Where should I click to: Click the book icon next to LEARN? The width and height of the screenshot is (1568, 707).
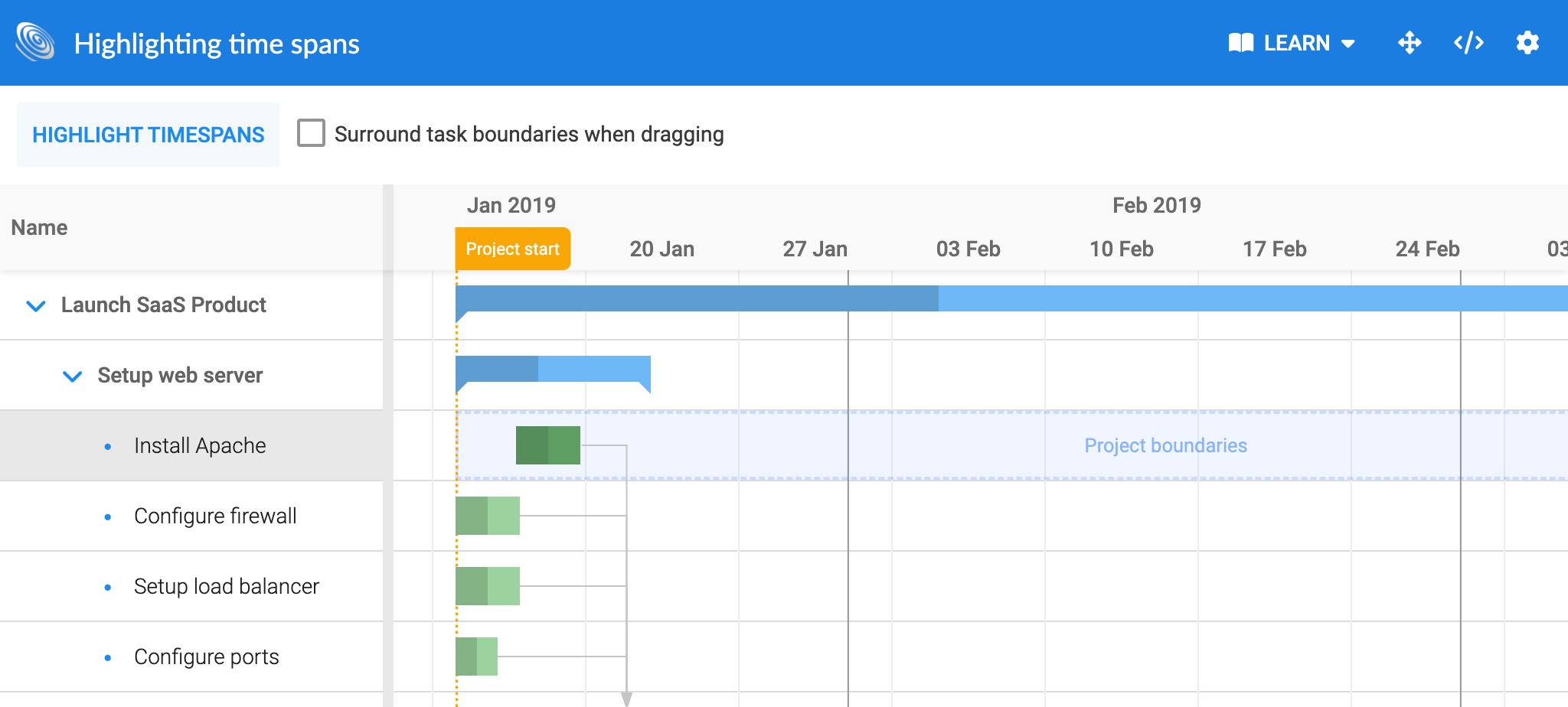[1241, 43]
